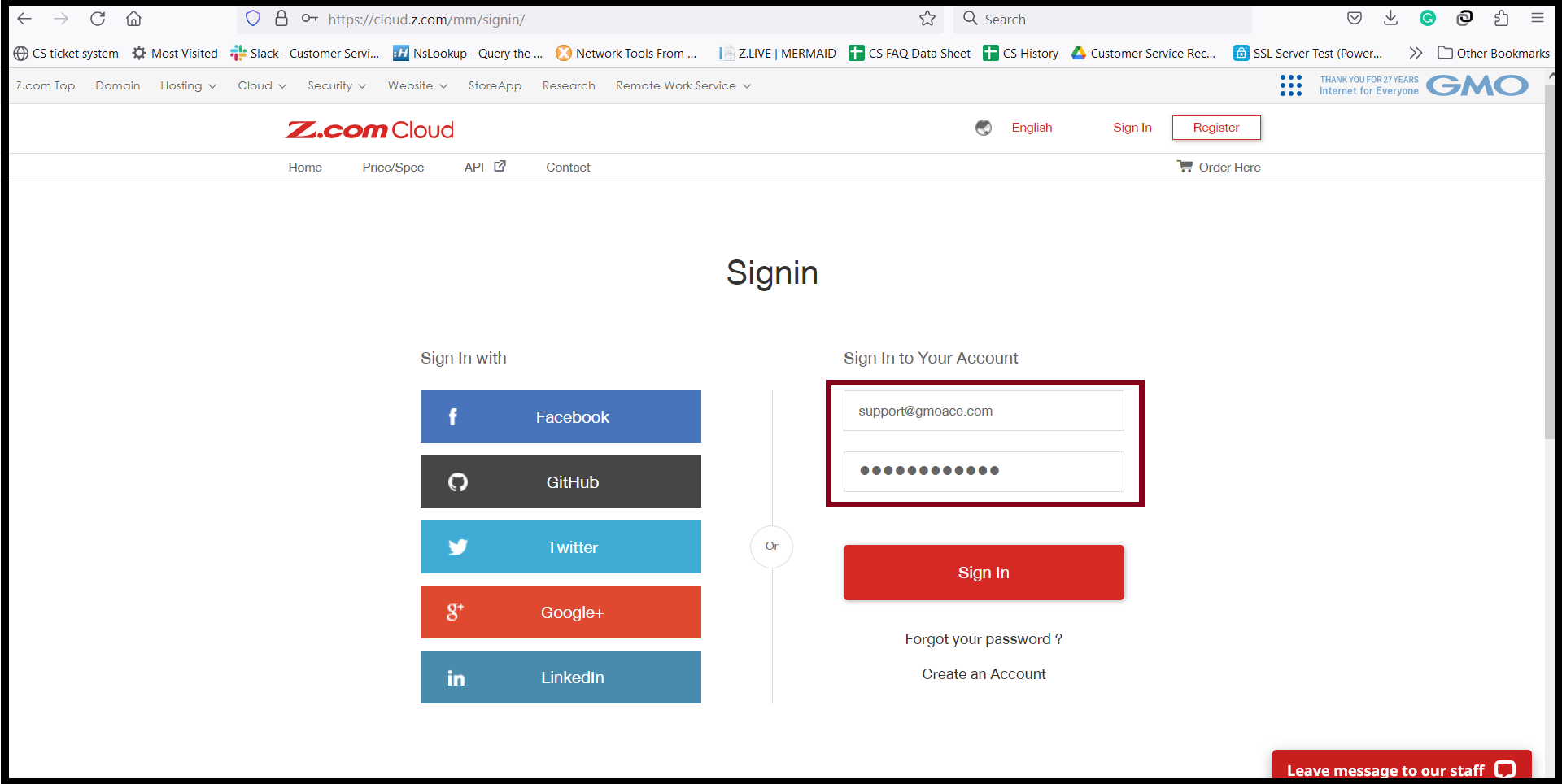The width and height of the screenshot is (1562, 784).
Task: Expand the Security dropdown menu
Action: (x=337, y=85)
